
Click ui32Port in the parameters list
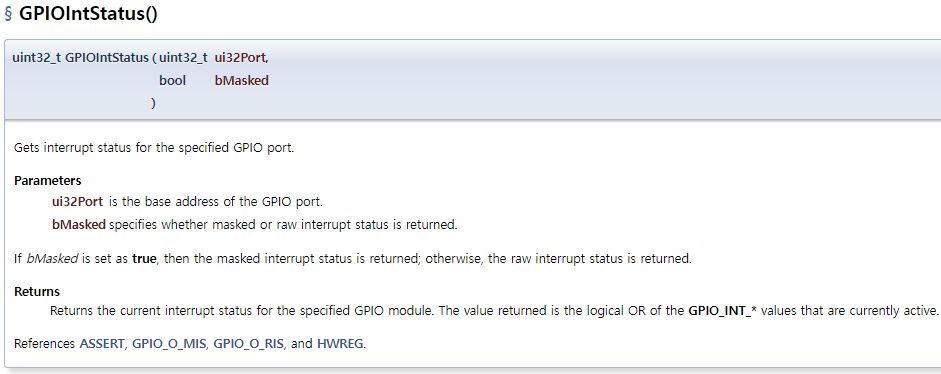click(78, 202)
